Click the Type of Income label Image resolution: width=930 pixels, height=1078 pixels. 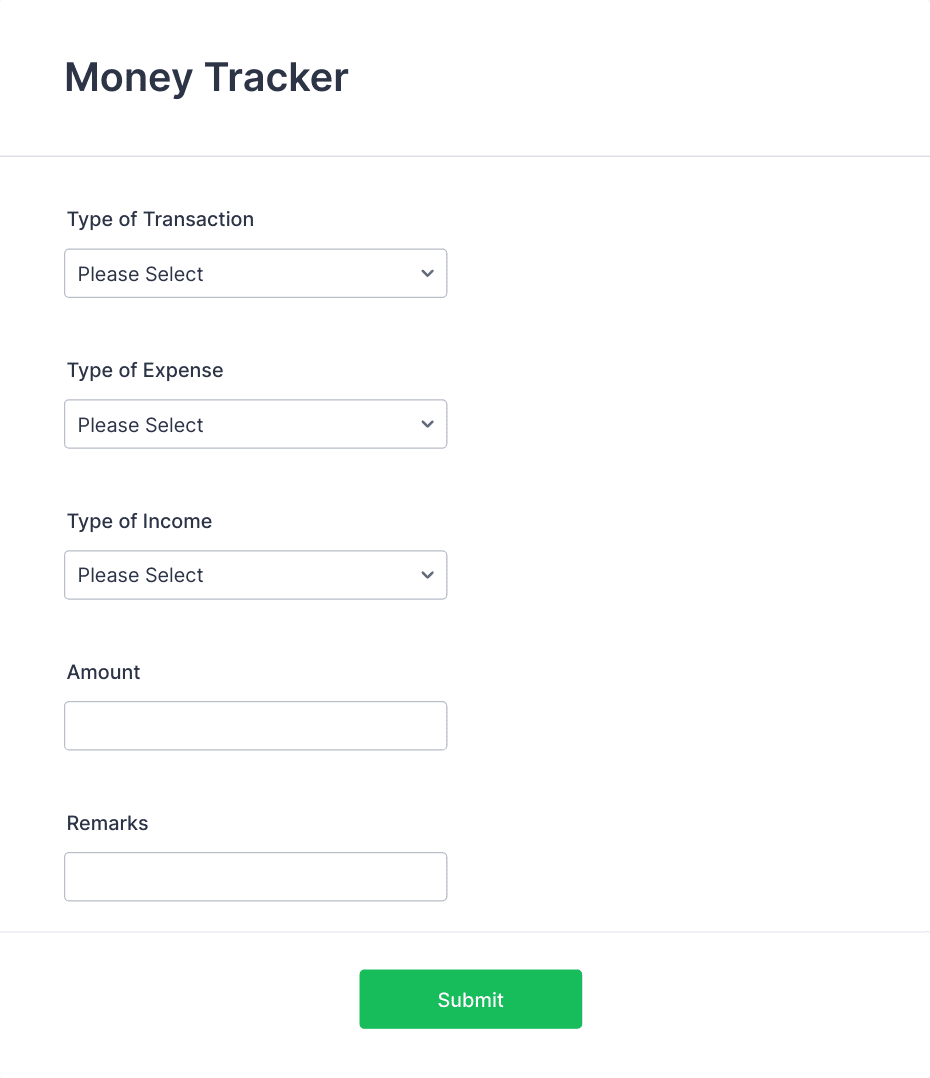(x=140, y=521)
